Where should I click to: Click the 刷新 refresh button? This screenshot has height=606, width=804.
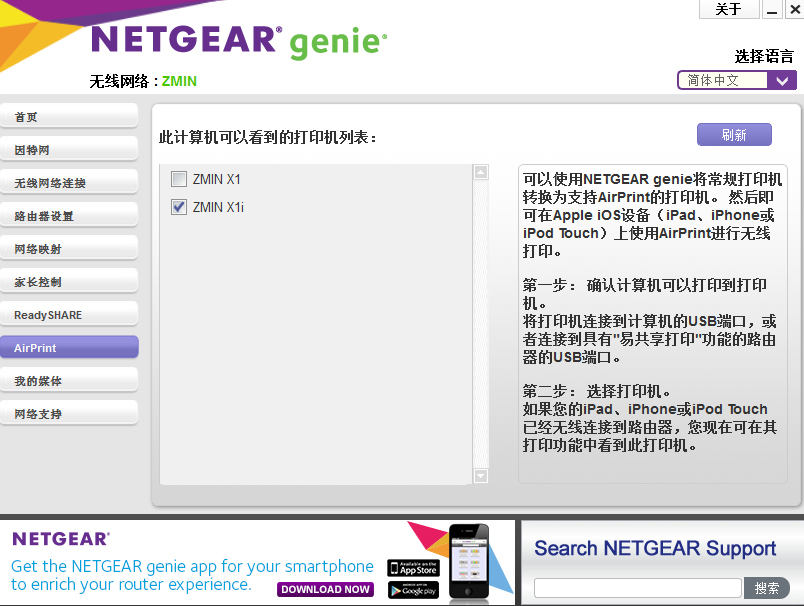[x=734, y=135]
